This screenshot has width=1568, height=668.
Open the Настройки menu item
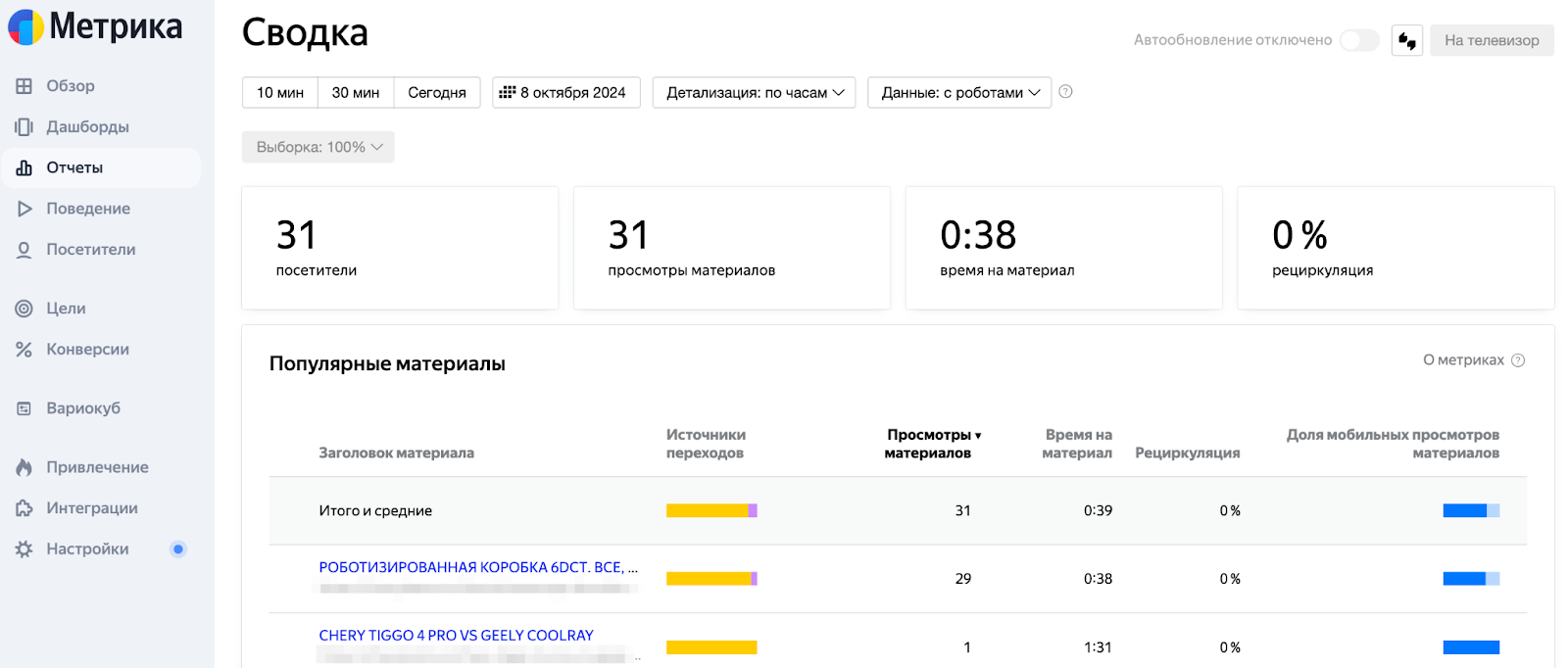click(x=87, y=549)
